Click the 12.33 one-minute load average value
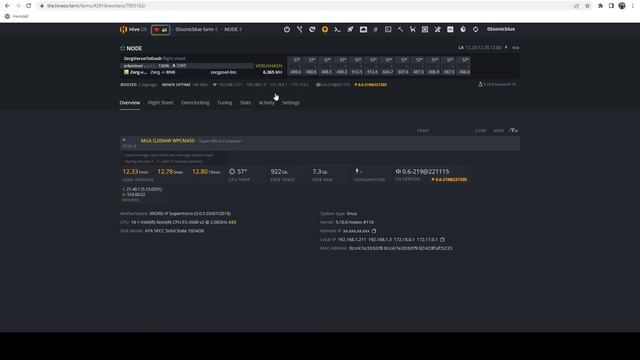Viewport: 640px width, 360px height. pos(130,172)
